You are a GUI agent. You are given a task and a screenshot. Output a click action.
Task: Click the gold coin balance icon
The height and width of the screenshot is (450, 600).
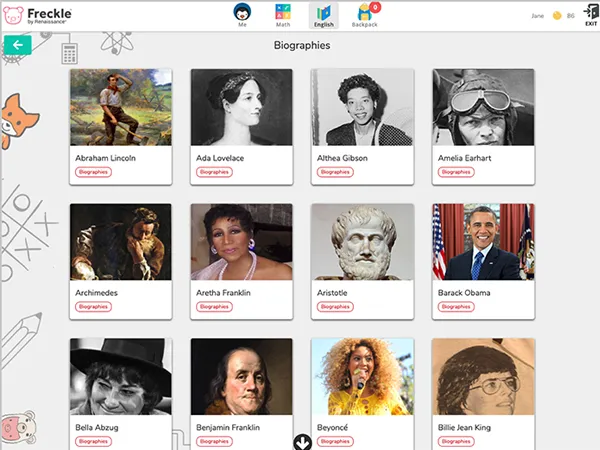[557, 16]
